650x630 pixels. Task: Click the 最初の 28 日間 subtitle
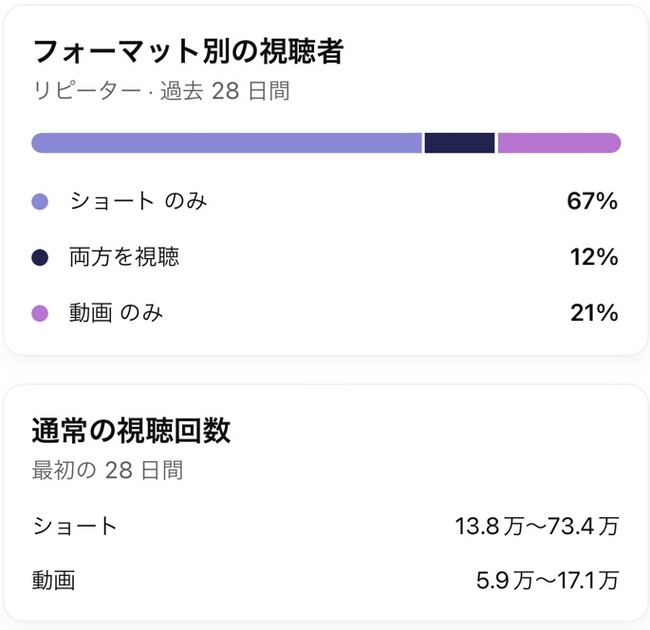pyautogui.click(x=107, y=470)
